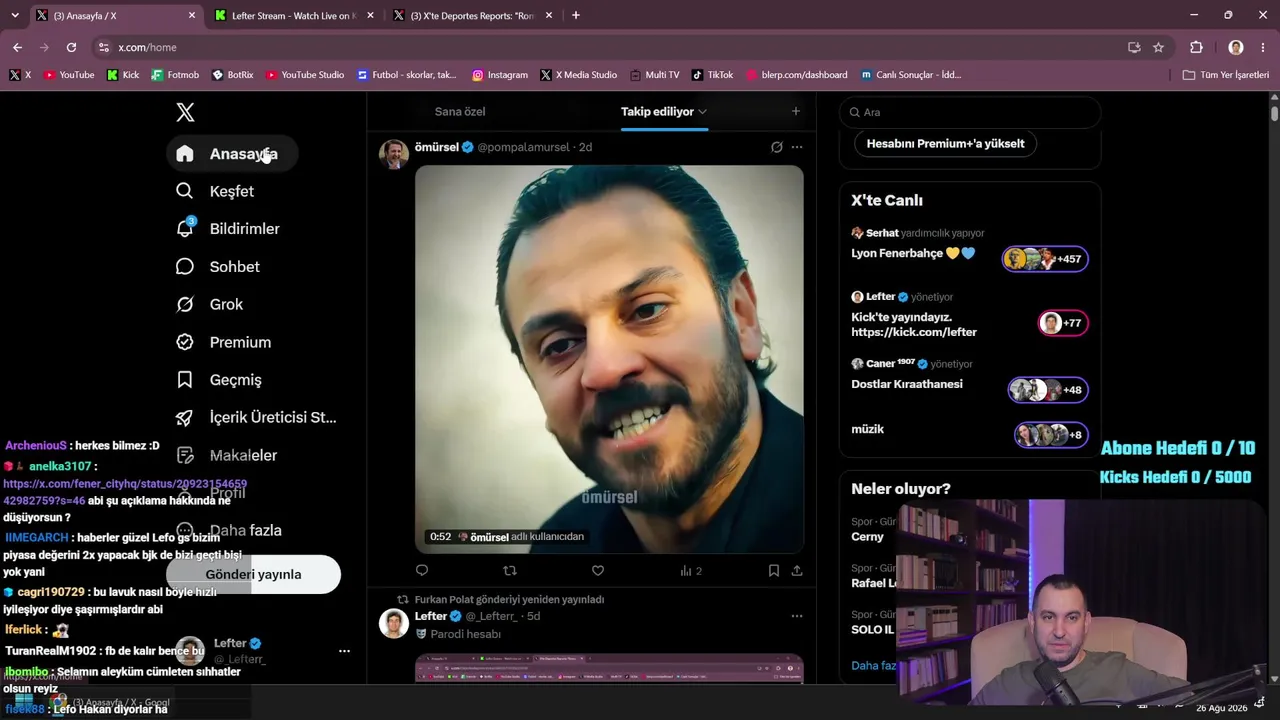This screenshot has width=1280, height=720.
Task: Reply to ömürsel's post
Action: click(x=422, y=571)
